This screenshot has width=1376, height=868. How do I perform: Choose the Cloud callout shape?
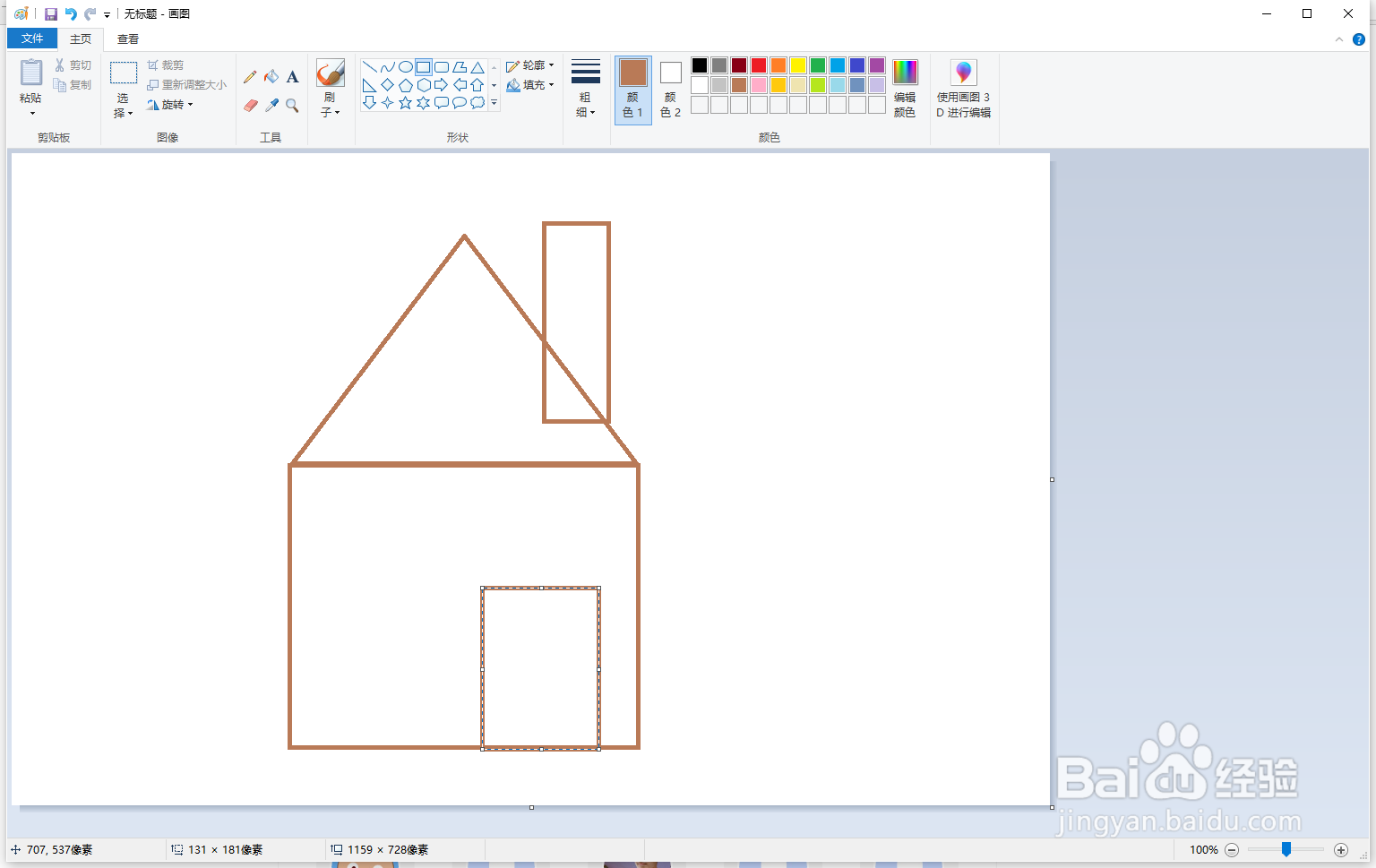477,103
